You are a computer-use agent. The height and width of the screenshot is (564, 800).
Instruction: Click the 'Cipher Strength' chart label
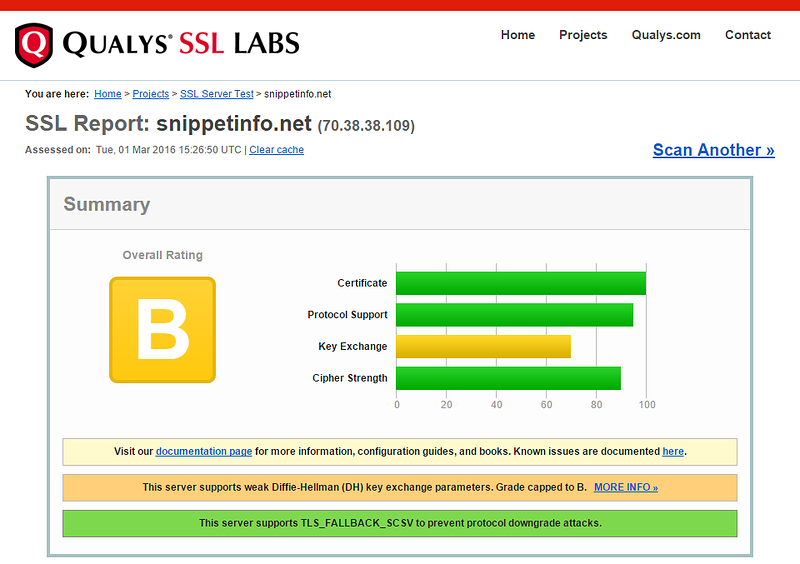350,378
